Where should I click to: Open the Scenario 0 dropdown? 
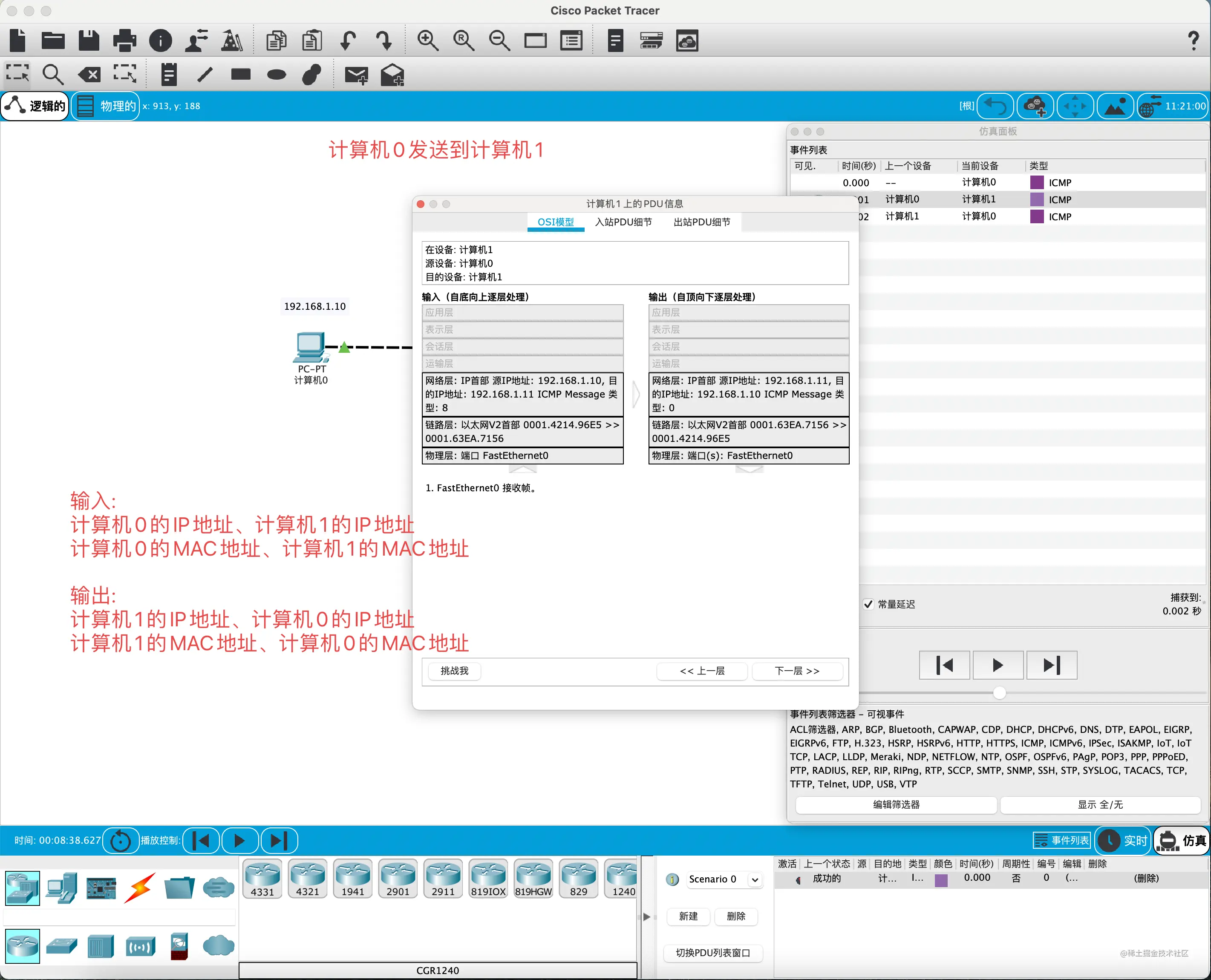(724, 879)
